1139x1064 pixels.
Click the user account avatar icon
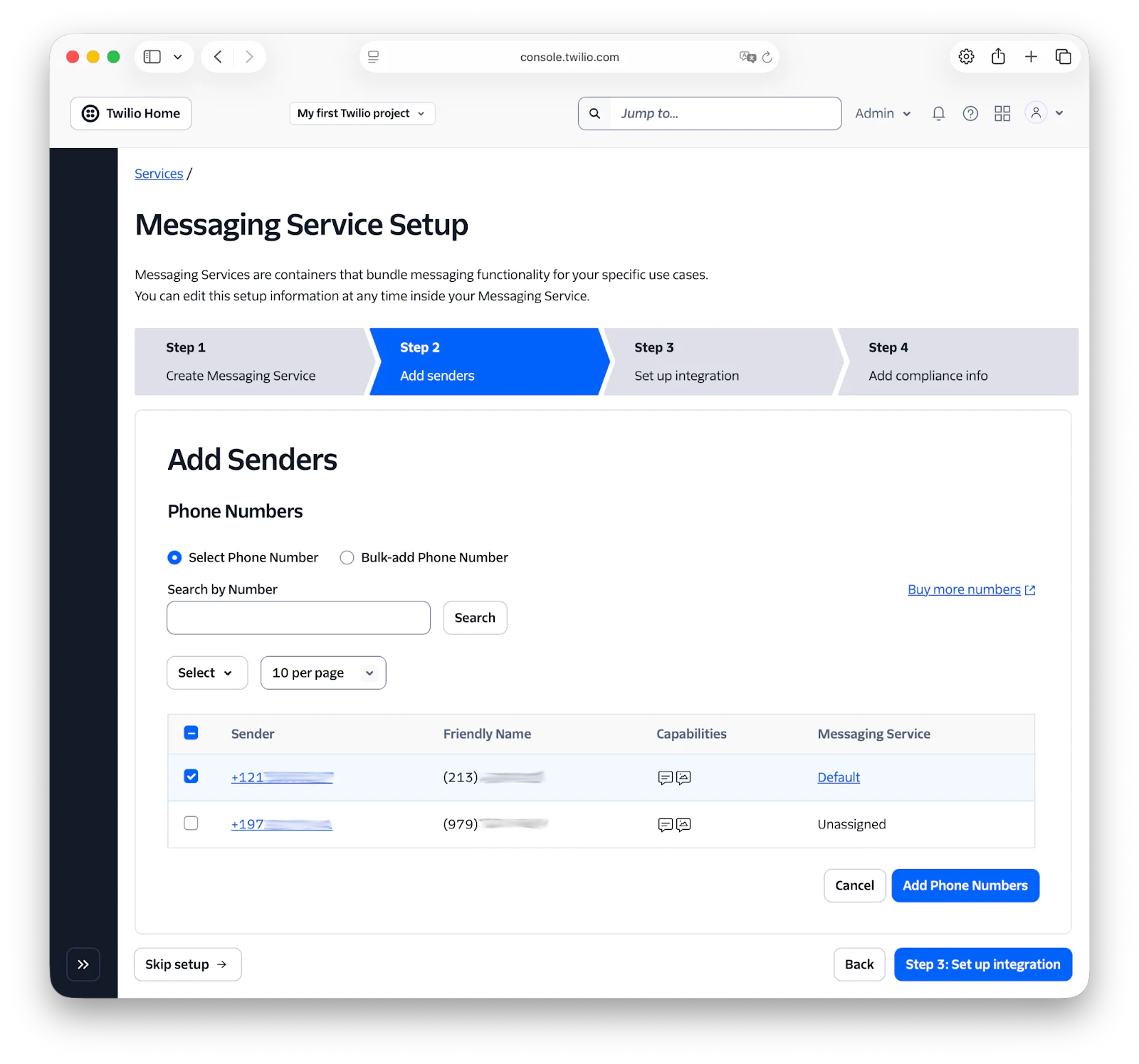tap(1036, 113)
